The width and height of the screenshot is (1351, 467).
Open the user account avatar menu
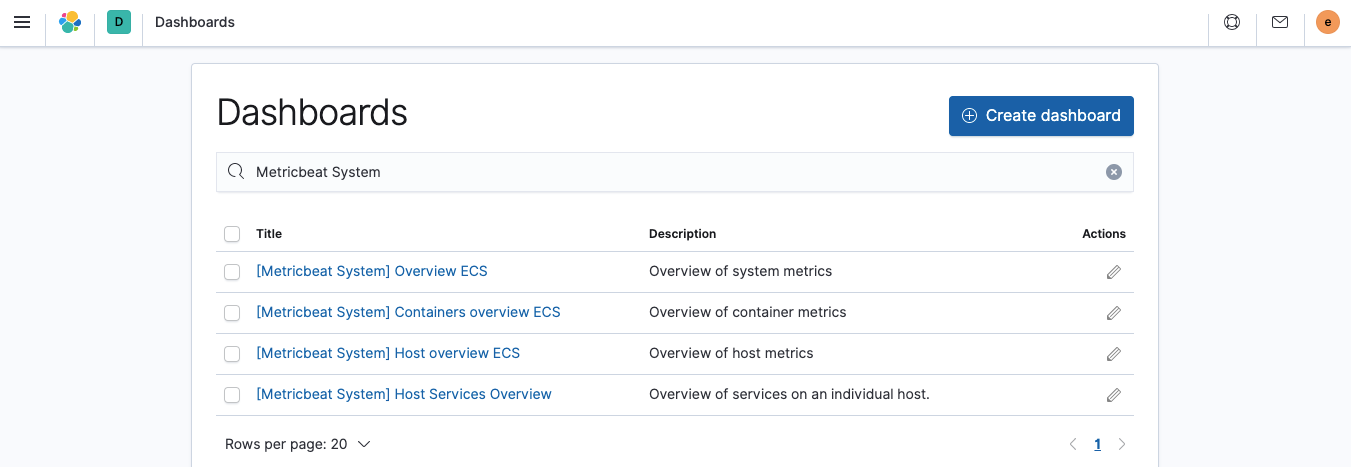(1328, 22)
